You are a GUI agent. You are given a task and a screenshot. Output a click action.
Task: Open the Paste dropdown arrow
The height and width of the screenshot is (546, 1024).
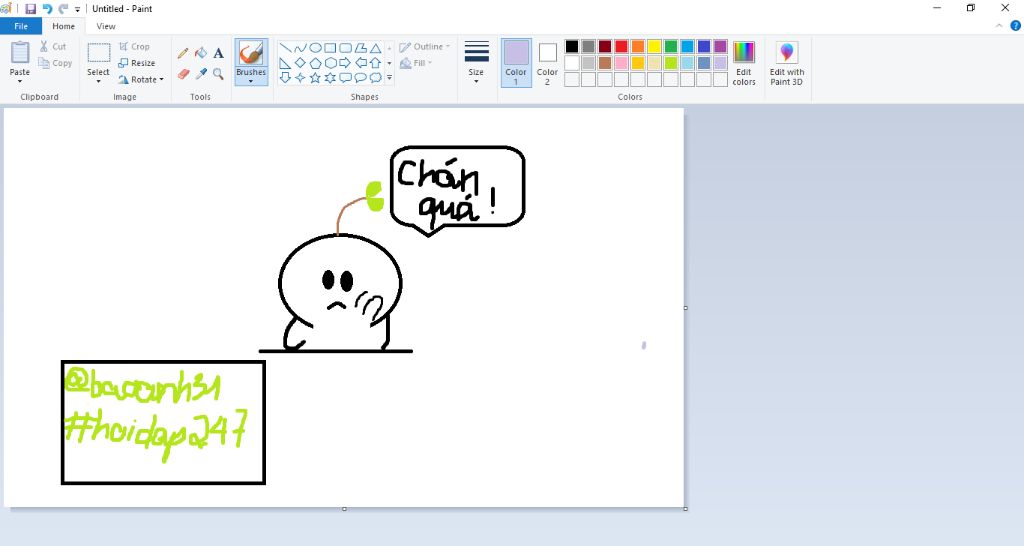[x=20, y=81]
